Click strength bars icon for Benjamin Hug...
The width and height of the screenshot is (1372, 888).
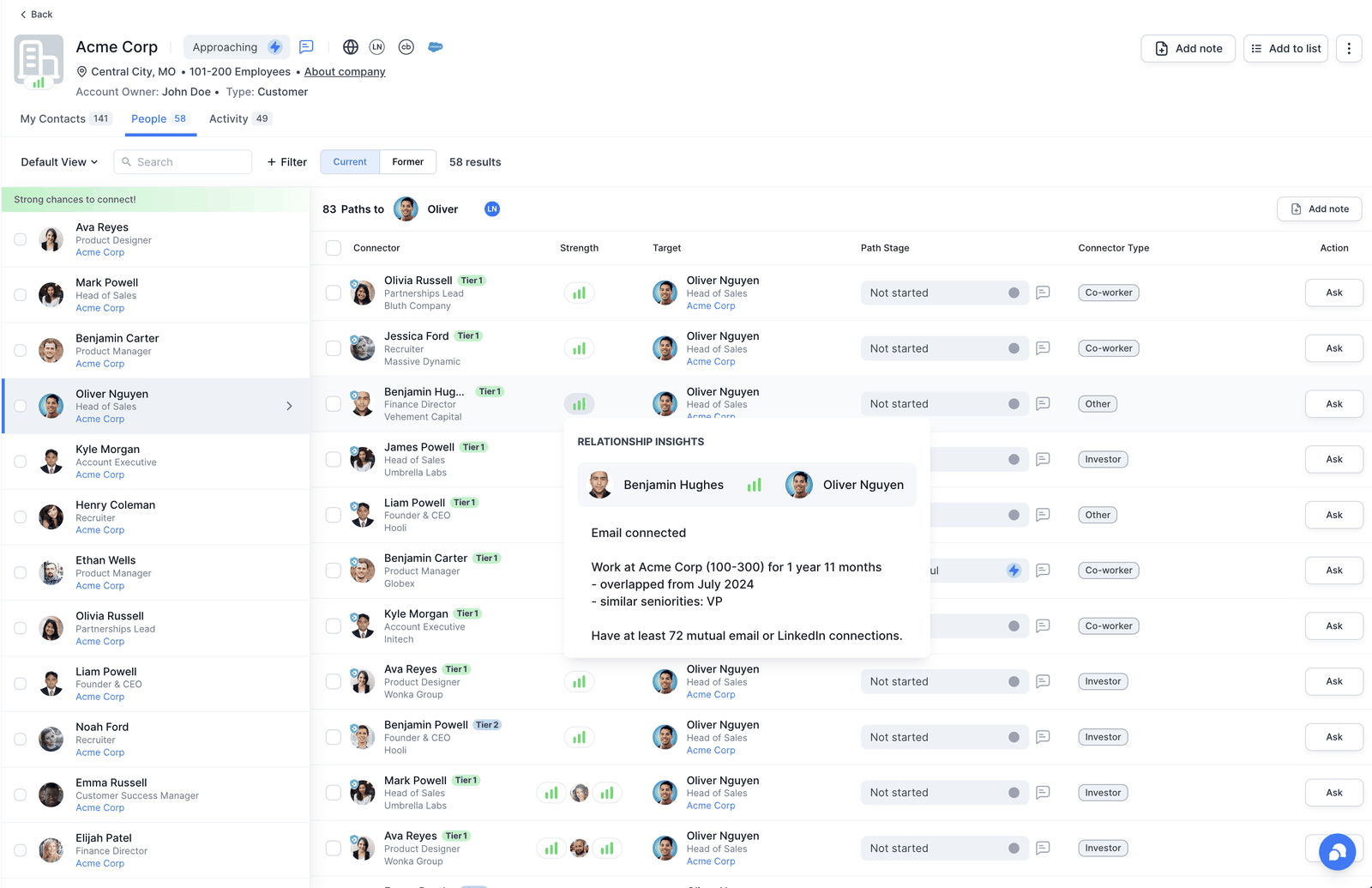tap(580, 404)
